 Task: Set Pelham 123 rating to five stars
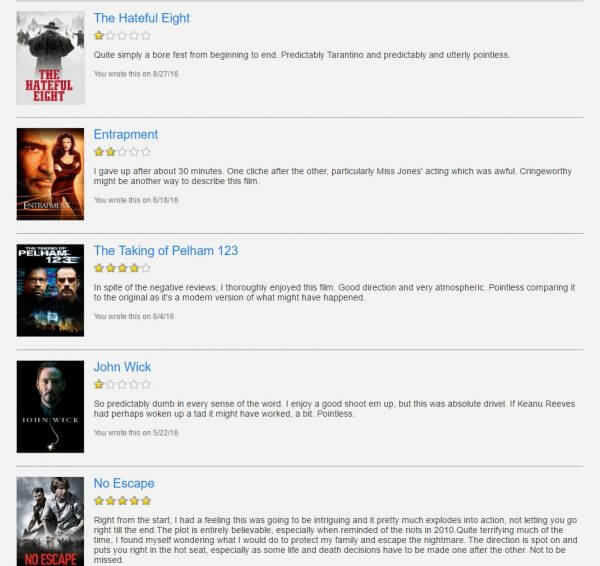click(x=146, y=268)
